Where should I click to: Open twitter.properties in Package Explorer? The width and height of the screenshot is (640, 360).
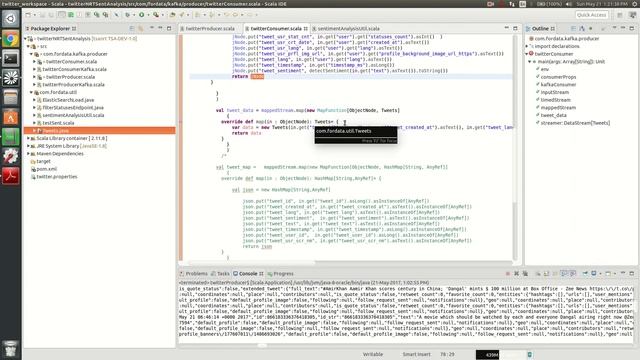[x=57, y=177]
